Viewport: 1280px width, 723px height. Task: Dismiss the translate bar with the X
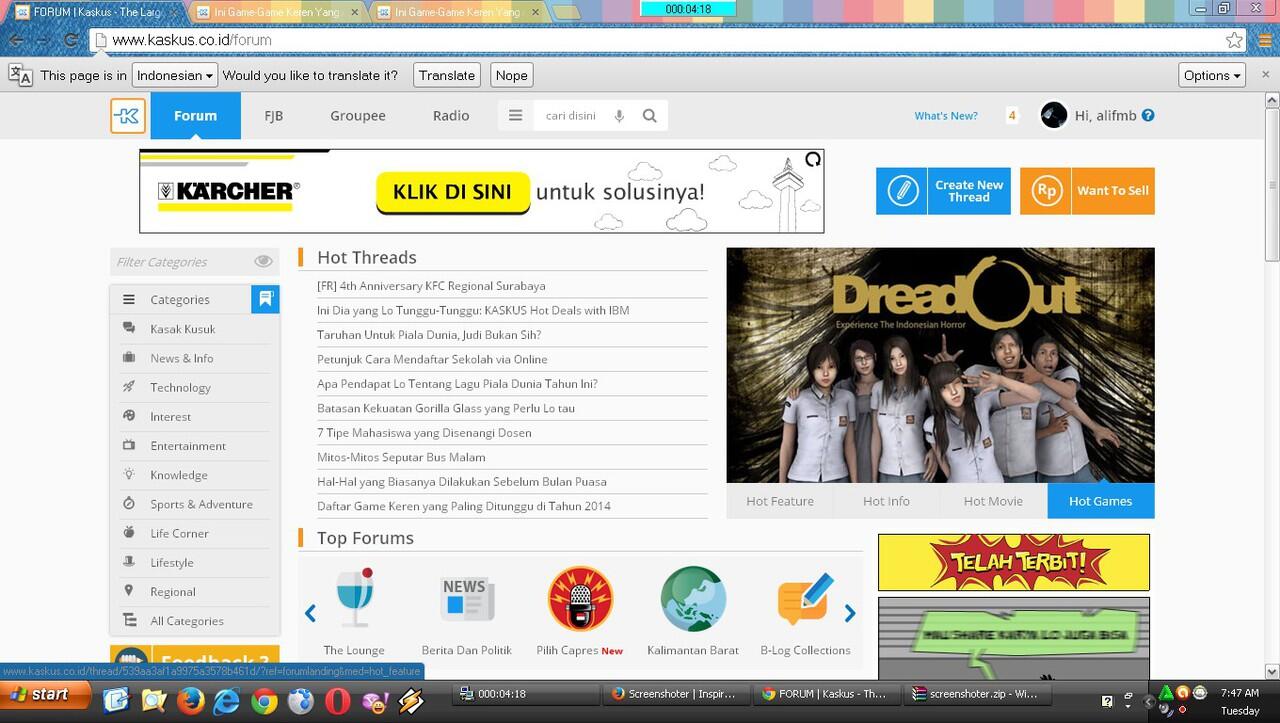click(1263, 75)
